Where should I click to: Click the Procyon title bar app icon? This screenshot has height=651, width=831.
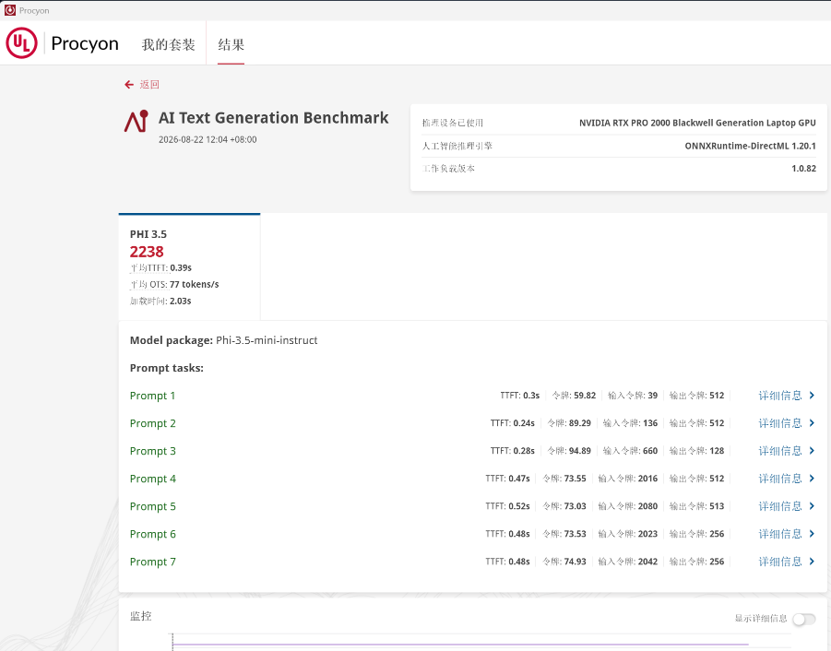[x=10, y=10]
